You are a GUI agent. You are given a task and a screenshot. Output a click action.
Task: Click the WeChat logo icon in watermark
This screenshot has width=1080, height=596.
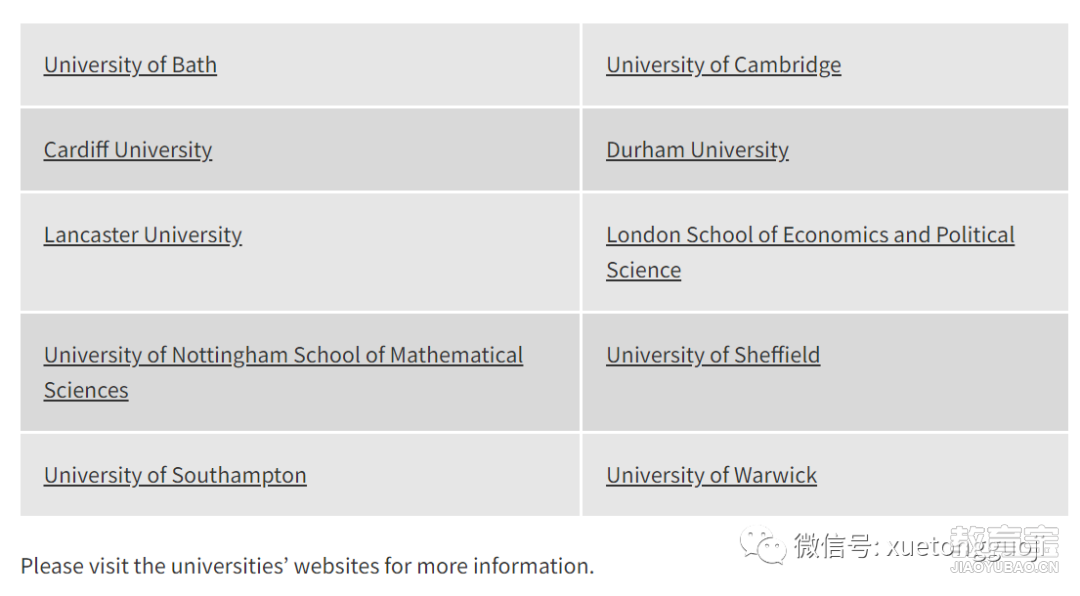763,544
